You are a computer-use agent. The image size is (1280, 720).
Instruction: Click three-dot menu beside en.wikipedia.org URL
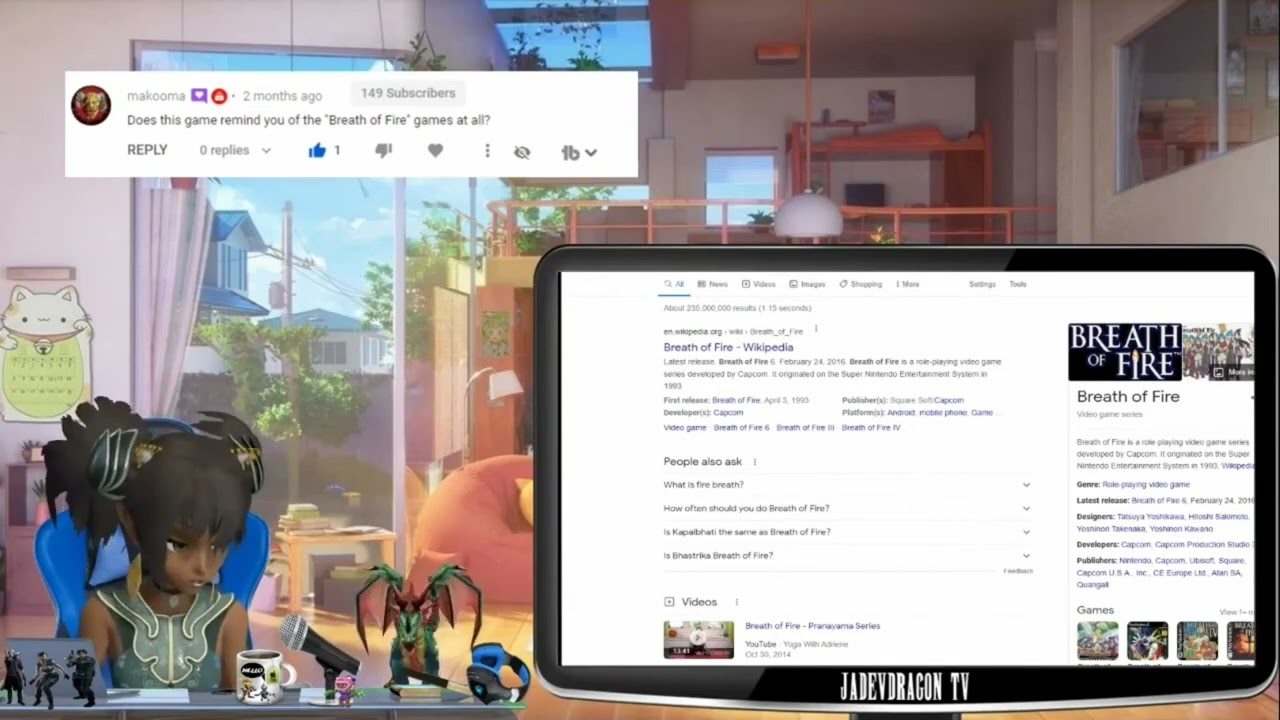pos(816,329)
